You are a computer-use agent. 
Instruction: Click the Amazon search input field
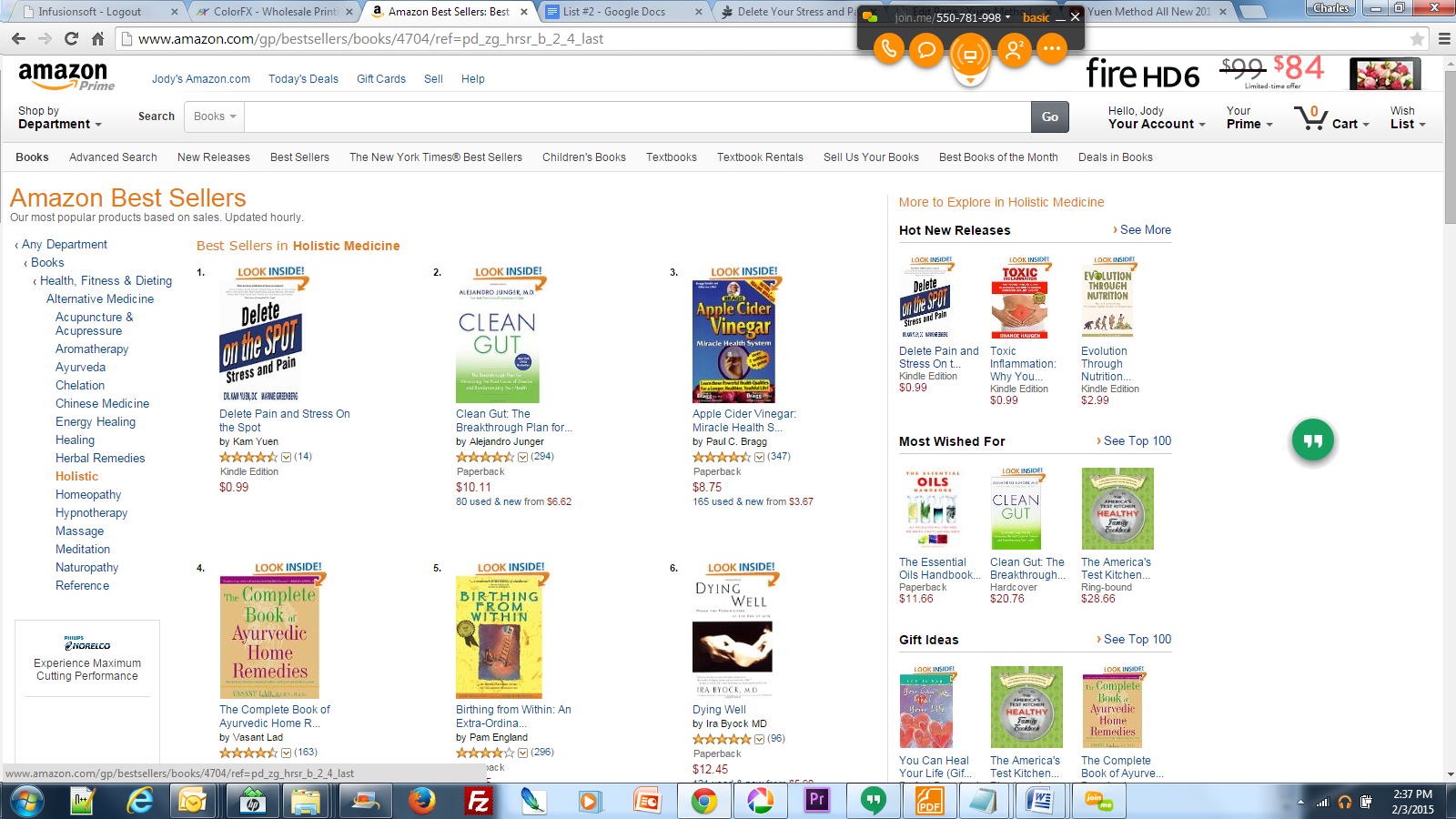click(637, 116)
